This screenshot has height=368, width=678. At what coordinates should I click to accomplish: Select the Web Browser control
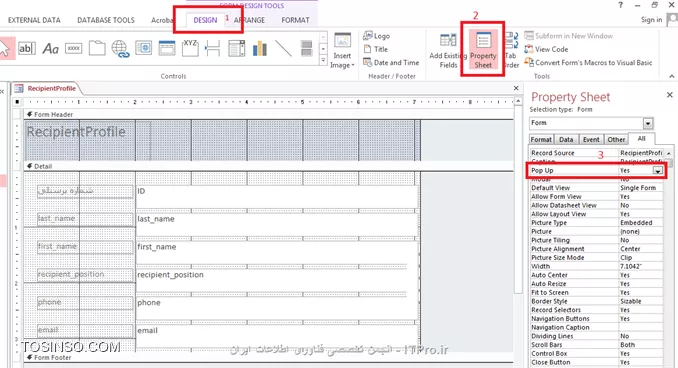(x=144, y=48)
